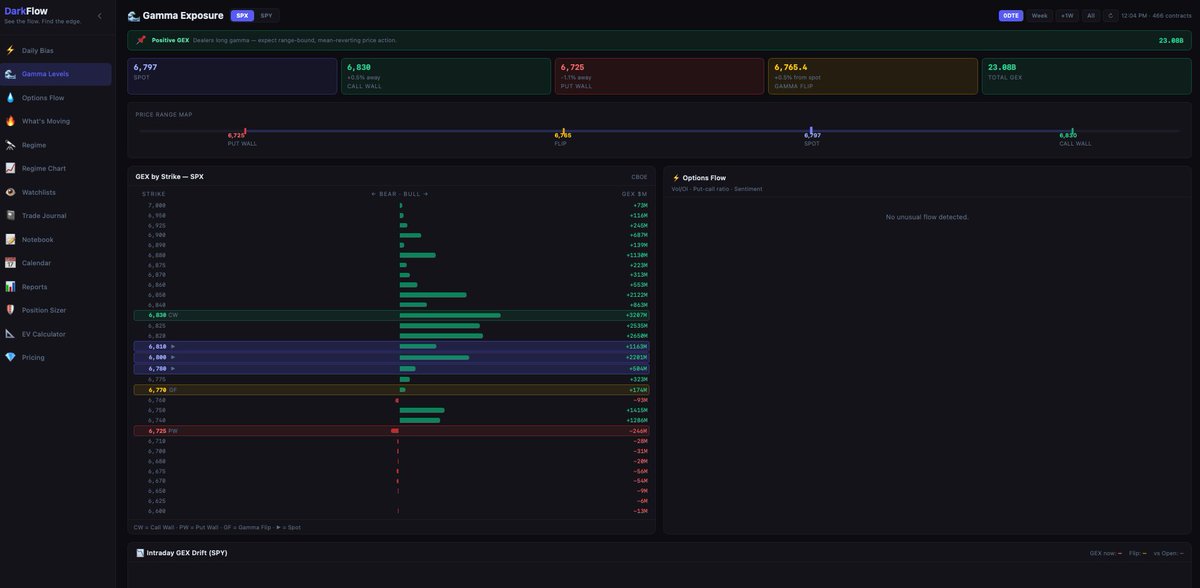The width and height of the screenshot is (1200, 588).
Task: Click the 23.08B Total GEX card
Action: click(1087, 76)
